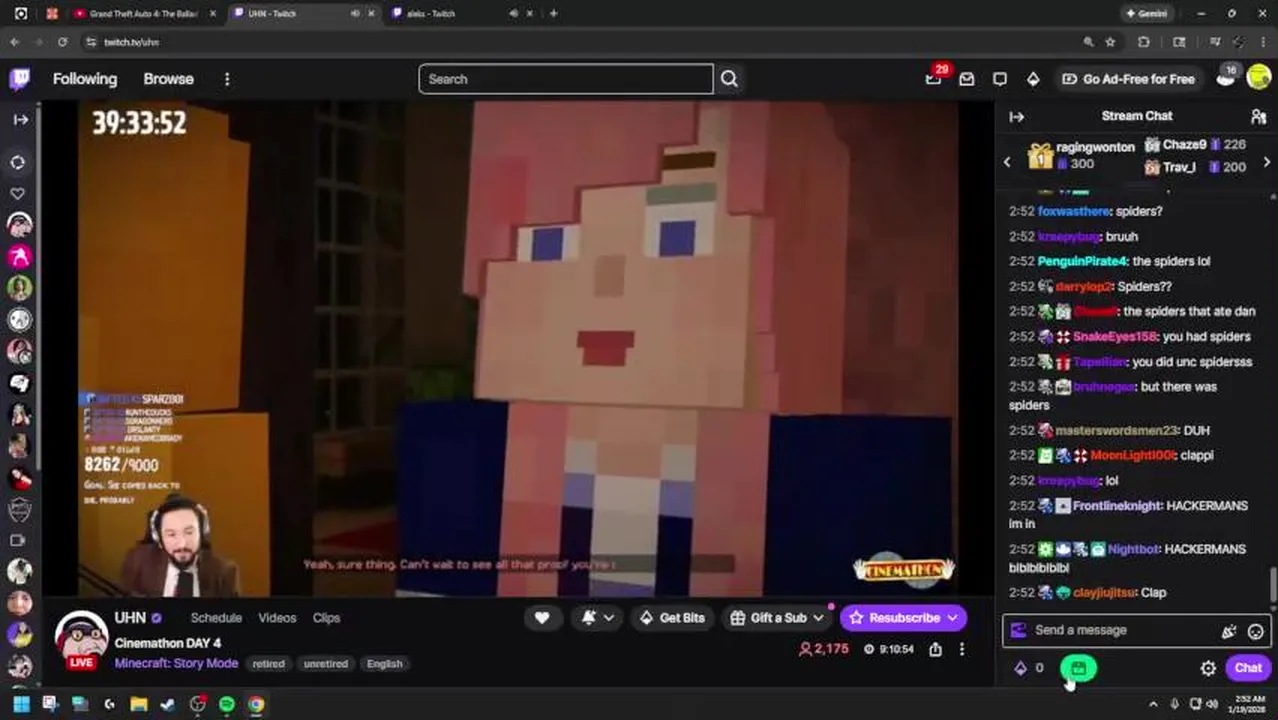Open a new browser tab
This screenshot has height=720, width=1278.
coord(553,14)
